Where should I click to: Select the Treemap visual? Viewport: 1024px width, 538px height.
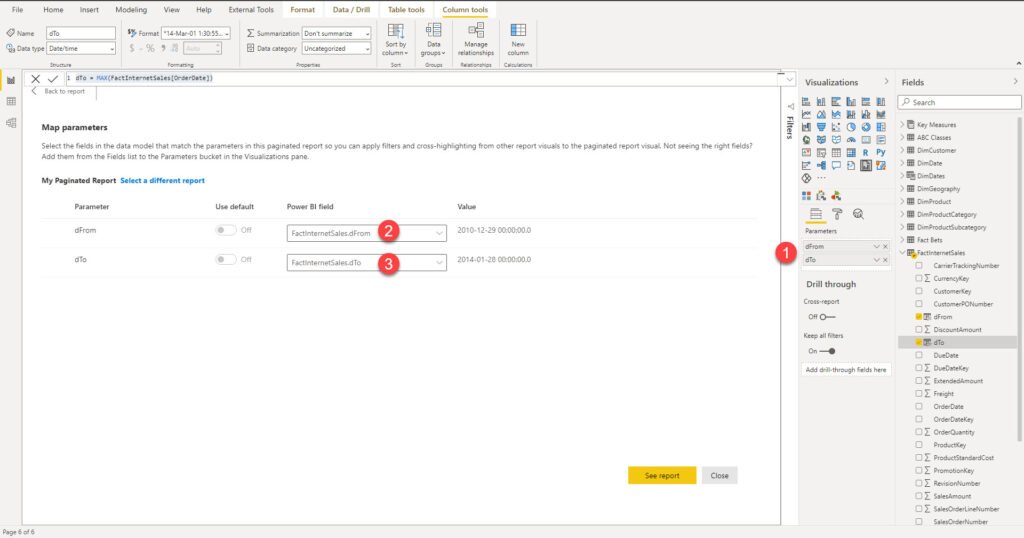point(881,127)
